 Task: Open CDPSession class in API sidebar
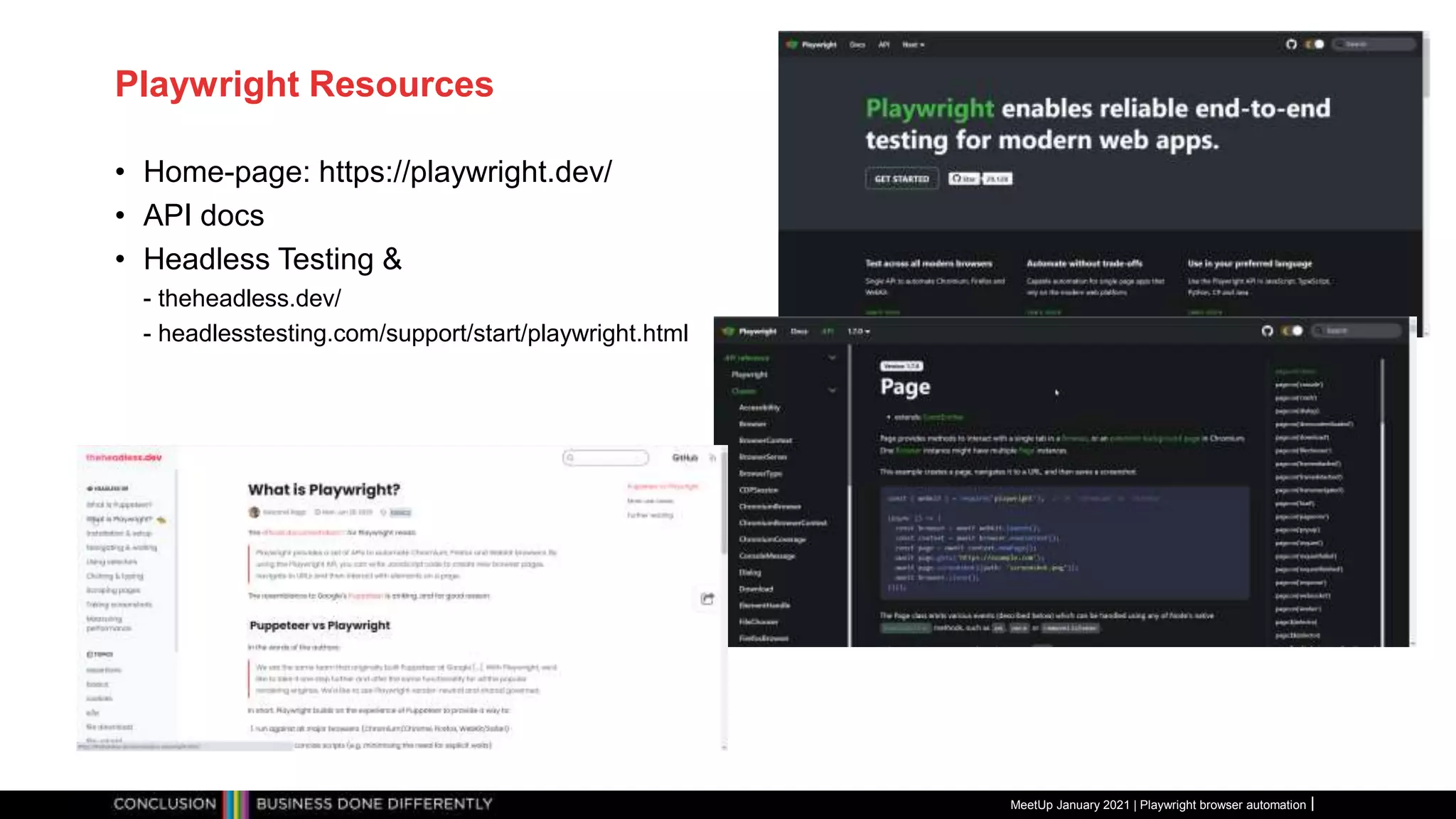coord(759,490)
